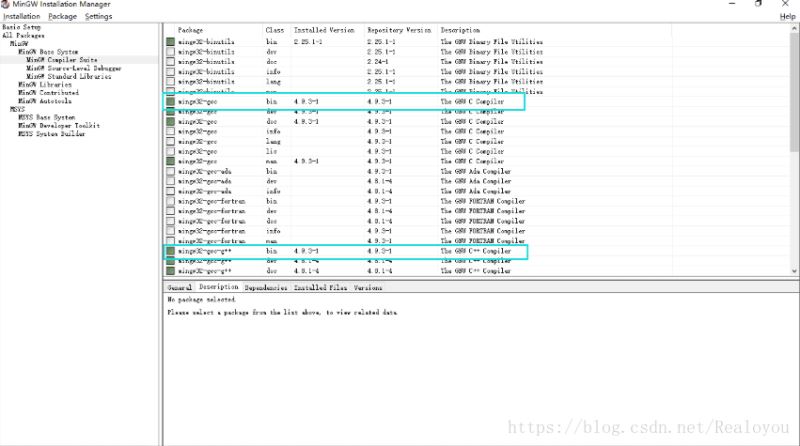Screen dimensions: 800x446
Task: Select MinGW Contributed in tree
Action: (48, 92)
